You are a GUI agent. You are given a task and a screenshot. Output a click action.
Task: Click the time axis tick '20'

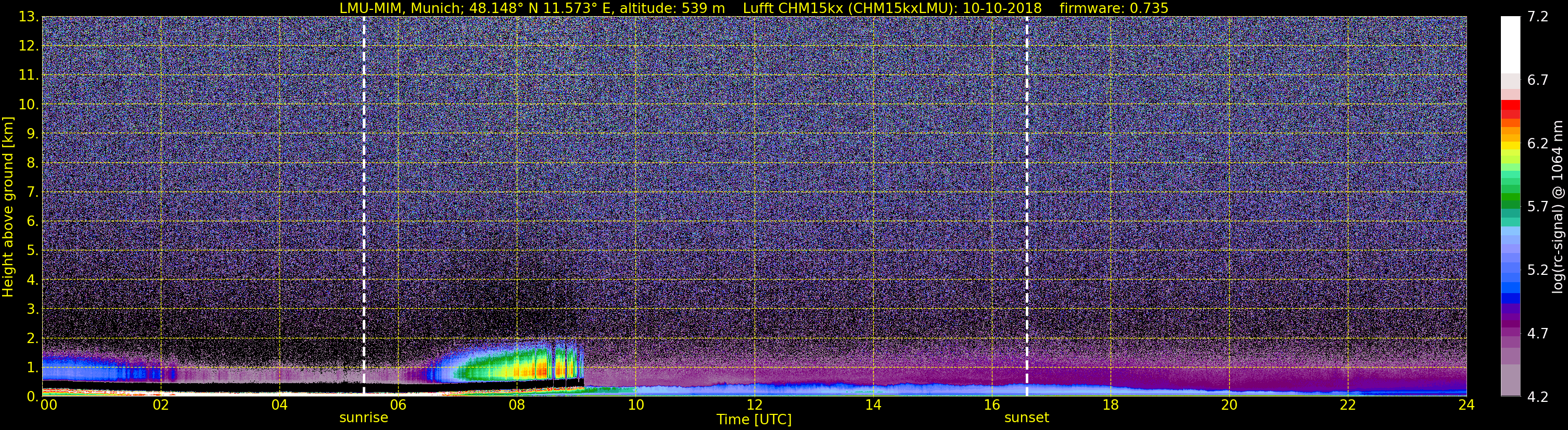(1229, 405)
